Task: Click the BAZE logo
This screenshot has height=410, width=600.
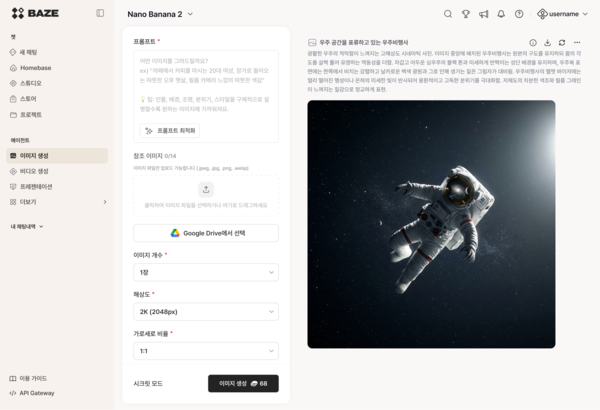Action: point(35,13)
